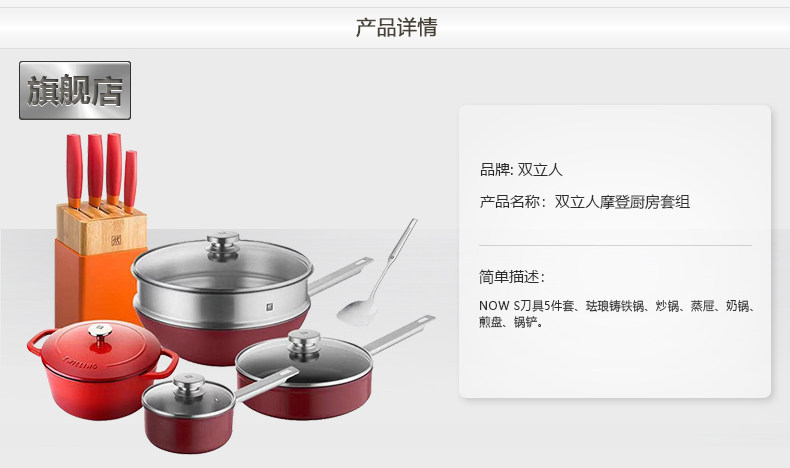Click the Zwilling logo on knife block
The height and width of the screenshot is (468, 790).
coord(116,239)
